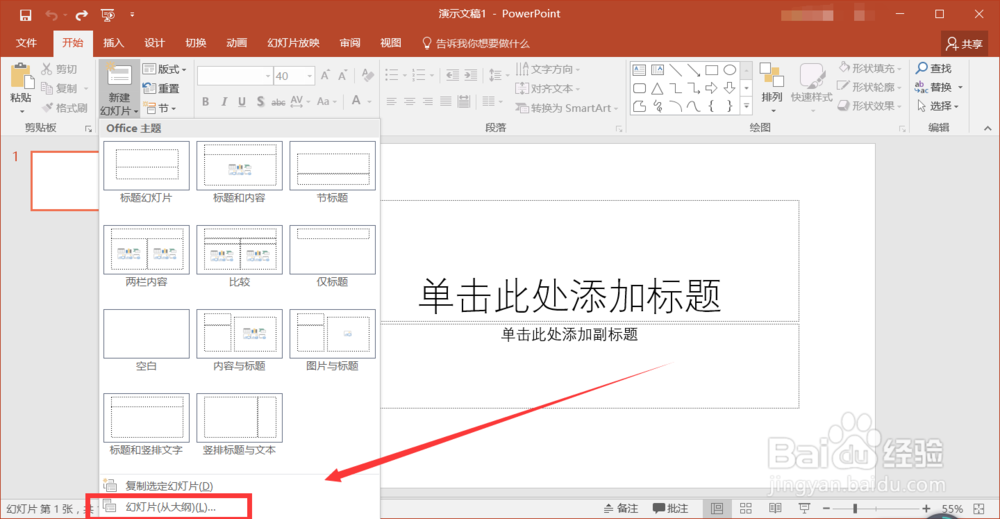Switch to the Transitions (切换) tab
This screenshot has height=519, width=1000.
[196, 43]
